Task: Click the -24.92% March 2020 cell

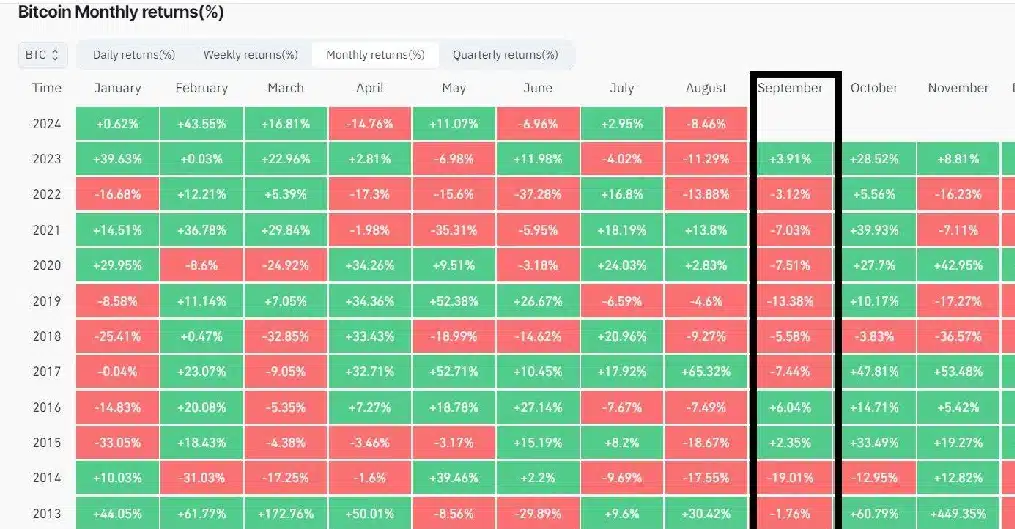Action: pyautogui.click(x=285, y=265)
